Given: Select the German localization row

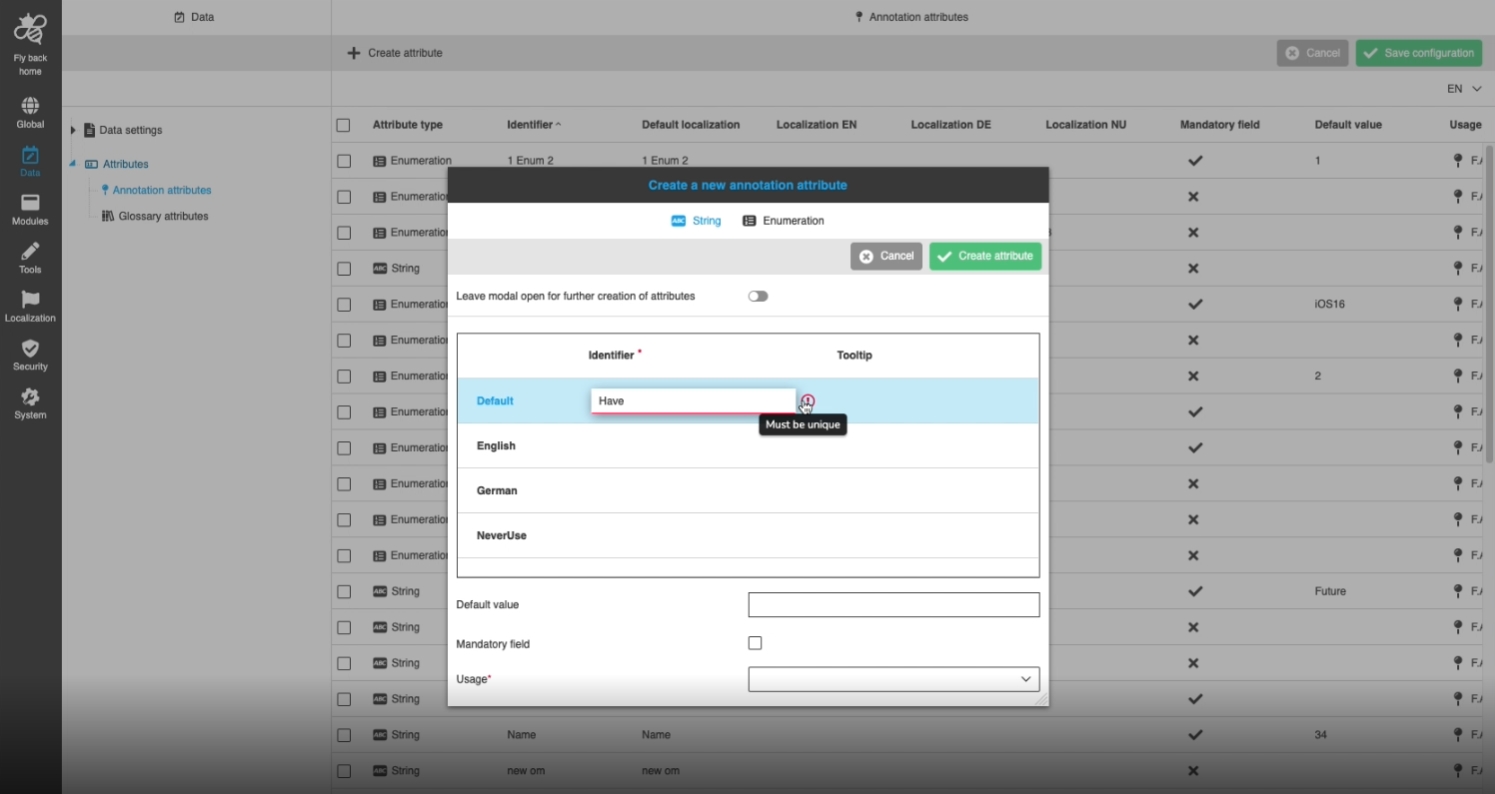Looking at the screenshot, I should point(748,491).
